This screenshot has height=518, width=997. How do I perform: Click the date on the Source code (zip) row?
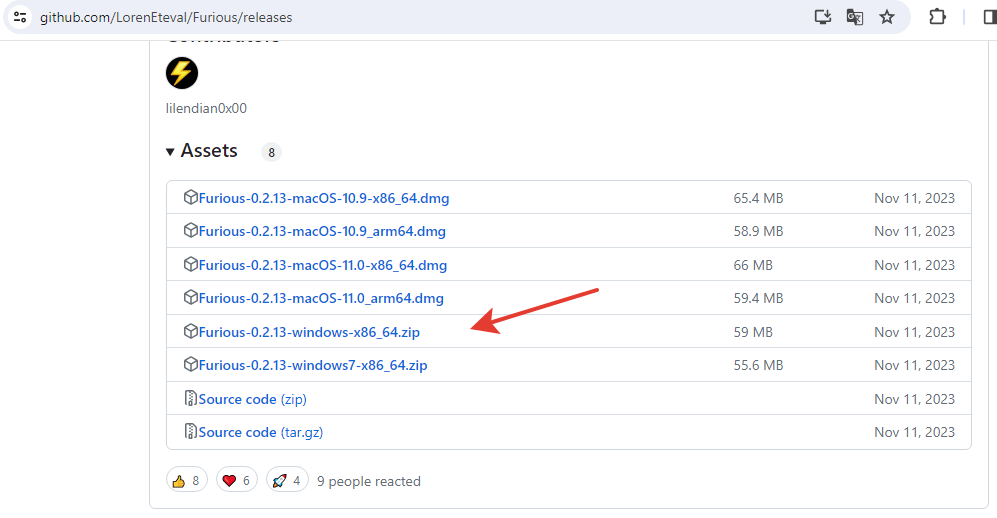[914, 399]
